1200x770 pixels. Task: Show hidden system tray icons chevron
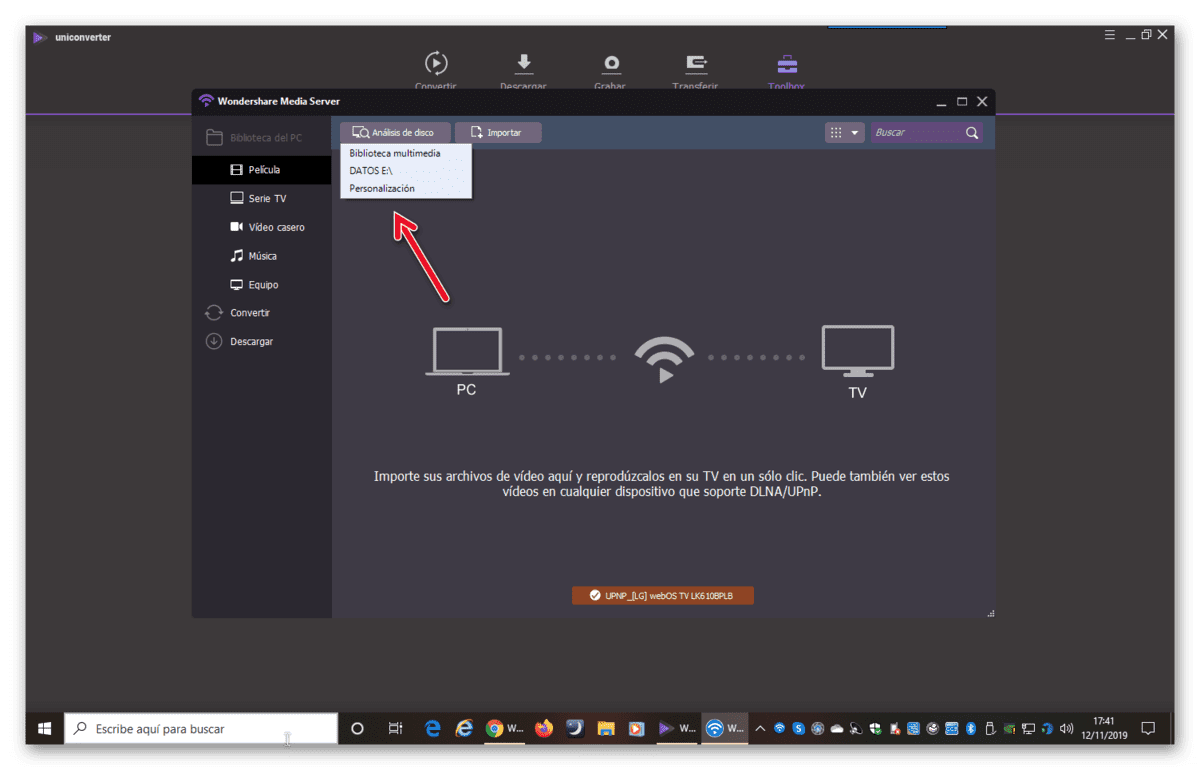760,729
